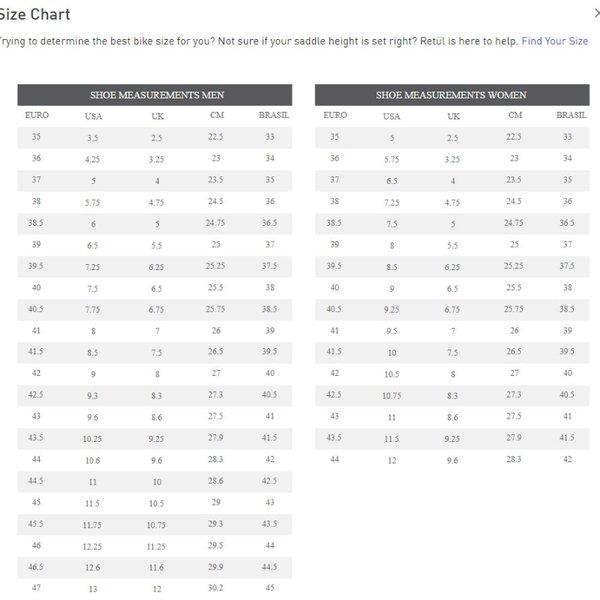Click the 30.2 CM value in men's table
The height and width of the screenshot is (600, 600).
[216, 587]
